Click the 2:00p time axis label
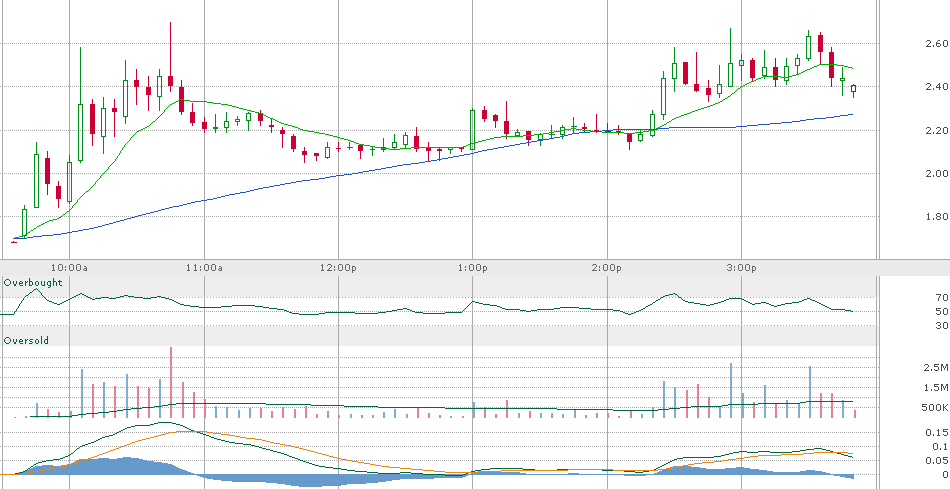Image resolution: width=950 pixels, height=489 pixels. tap(607, 267)
